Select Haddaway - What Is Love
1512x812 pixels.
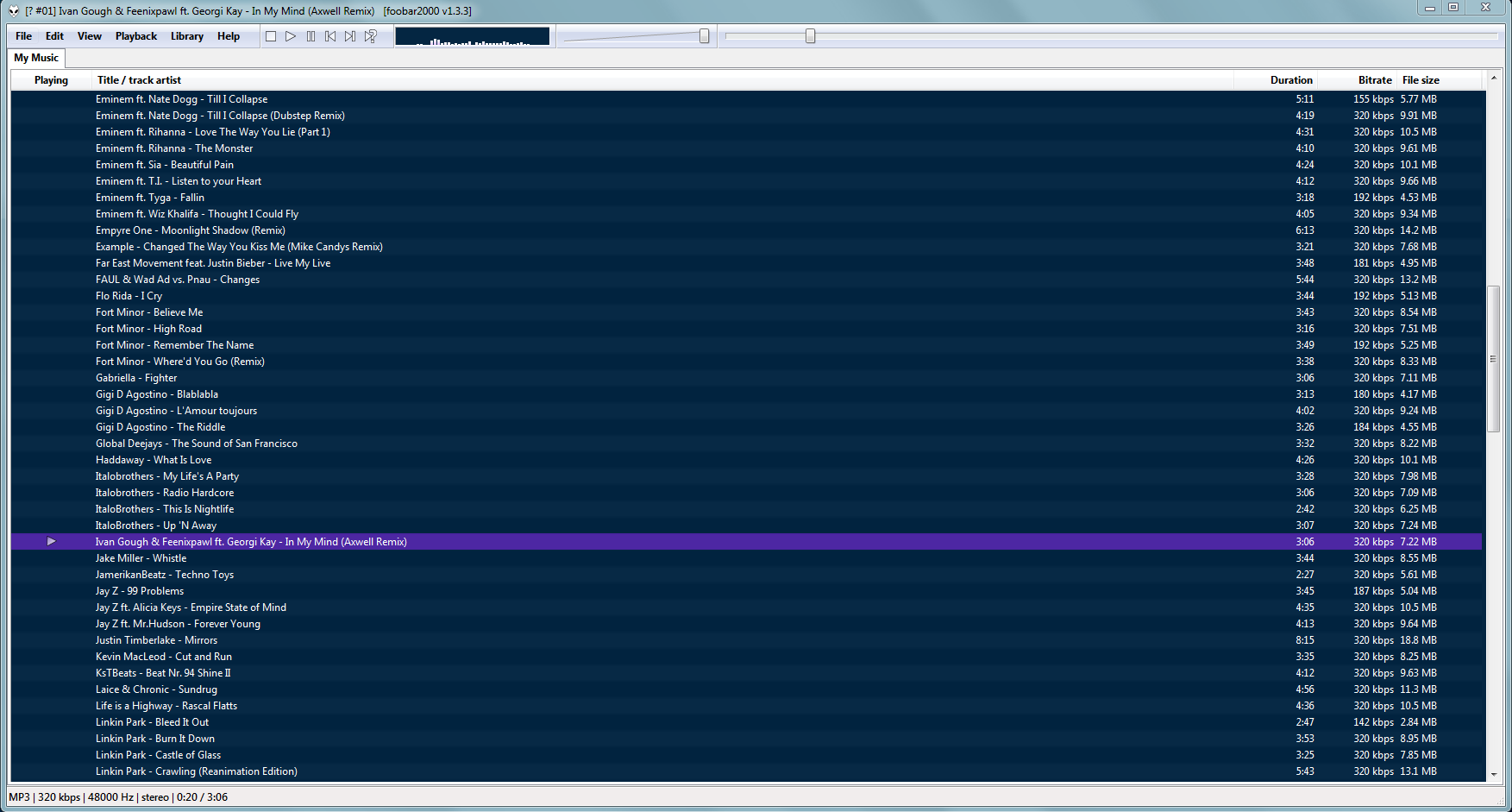[746, 460]
